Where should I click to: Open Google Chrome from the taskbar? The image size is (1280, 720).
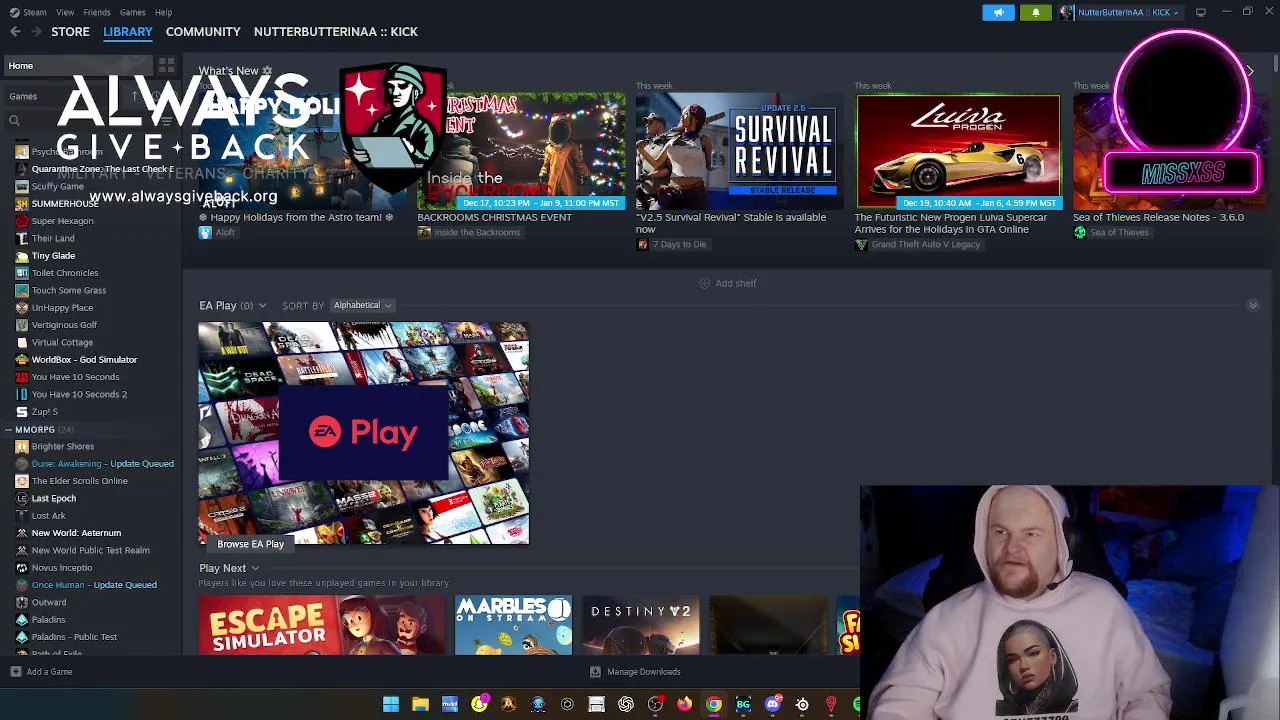click(x=713, y=704)
